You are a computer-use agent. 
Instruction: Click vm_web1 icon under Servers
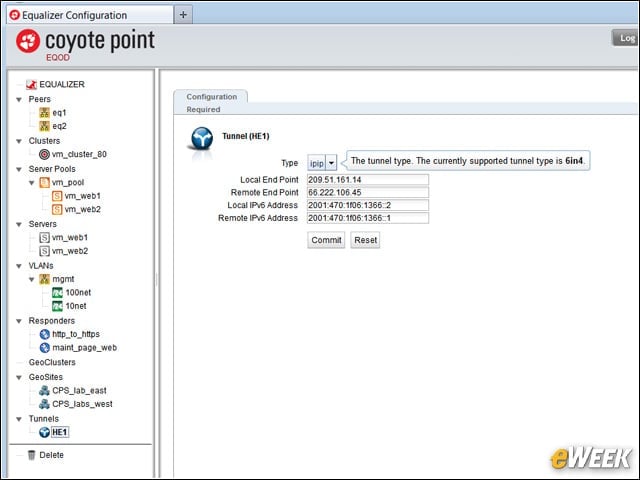coord(44,238)
